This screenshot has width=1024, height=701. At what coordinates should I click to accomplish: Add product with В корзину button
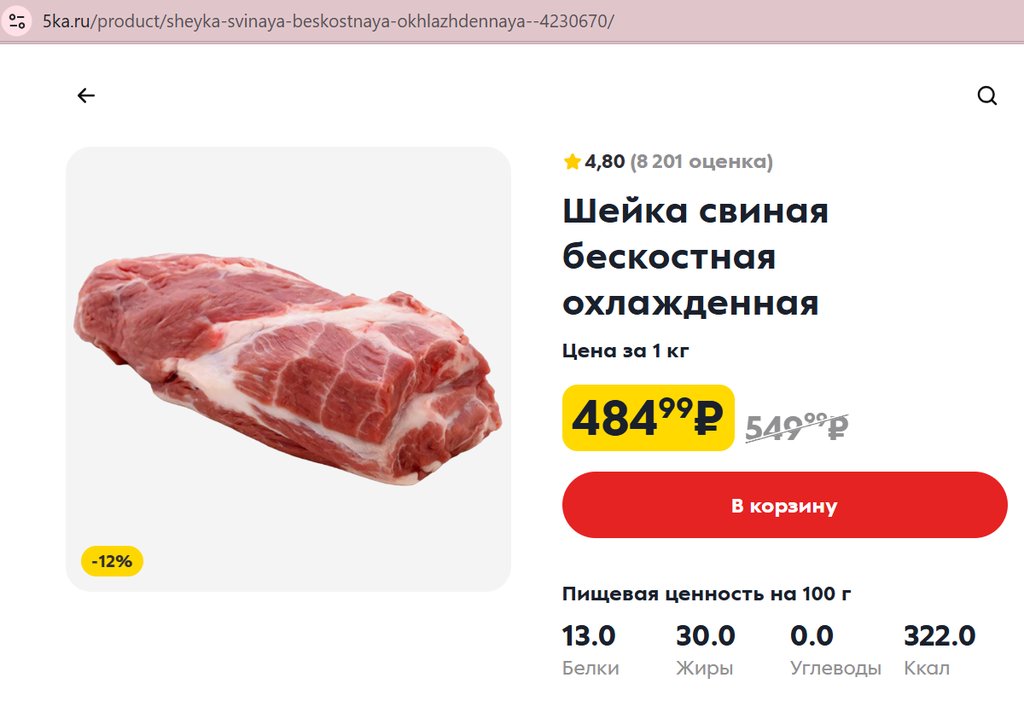[784, 505]
